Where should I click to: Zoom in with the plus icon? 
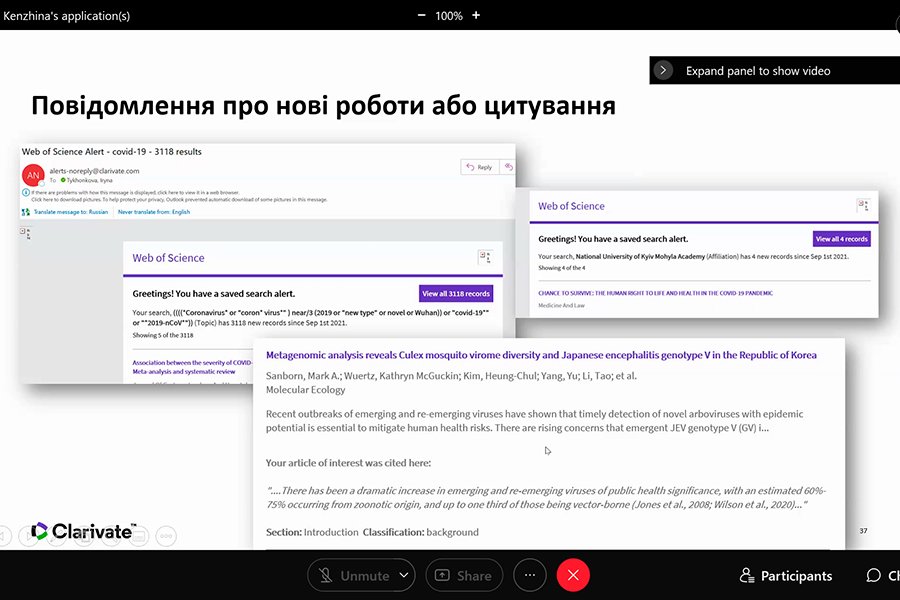tap(476, 15)
